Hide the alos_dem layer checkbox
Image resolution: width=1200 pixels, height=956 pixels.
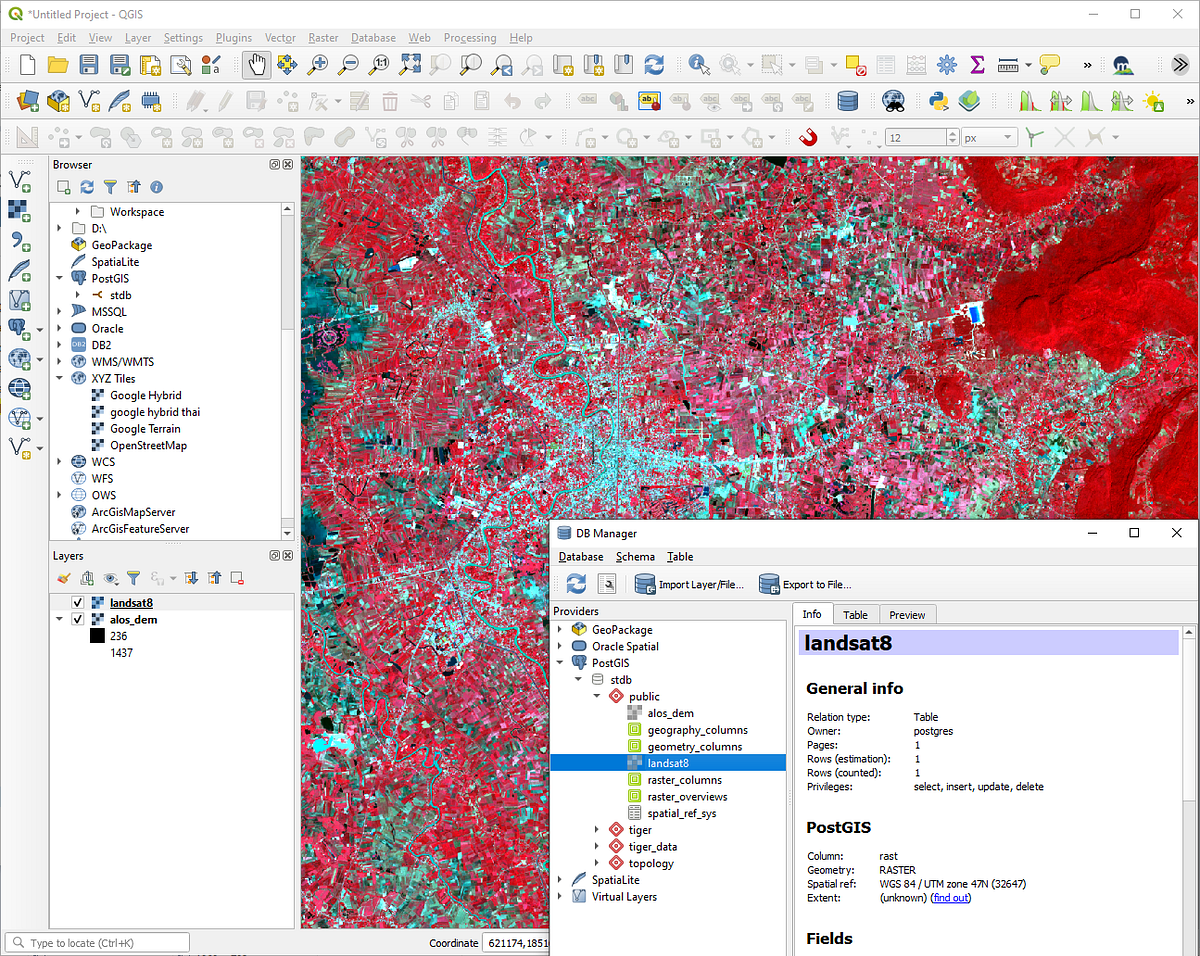[x=78, y=619]
